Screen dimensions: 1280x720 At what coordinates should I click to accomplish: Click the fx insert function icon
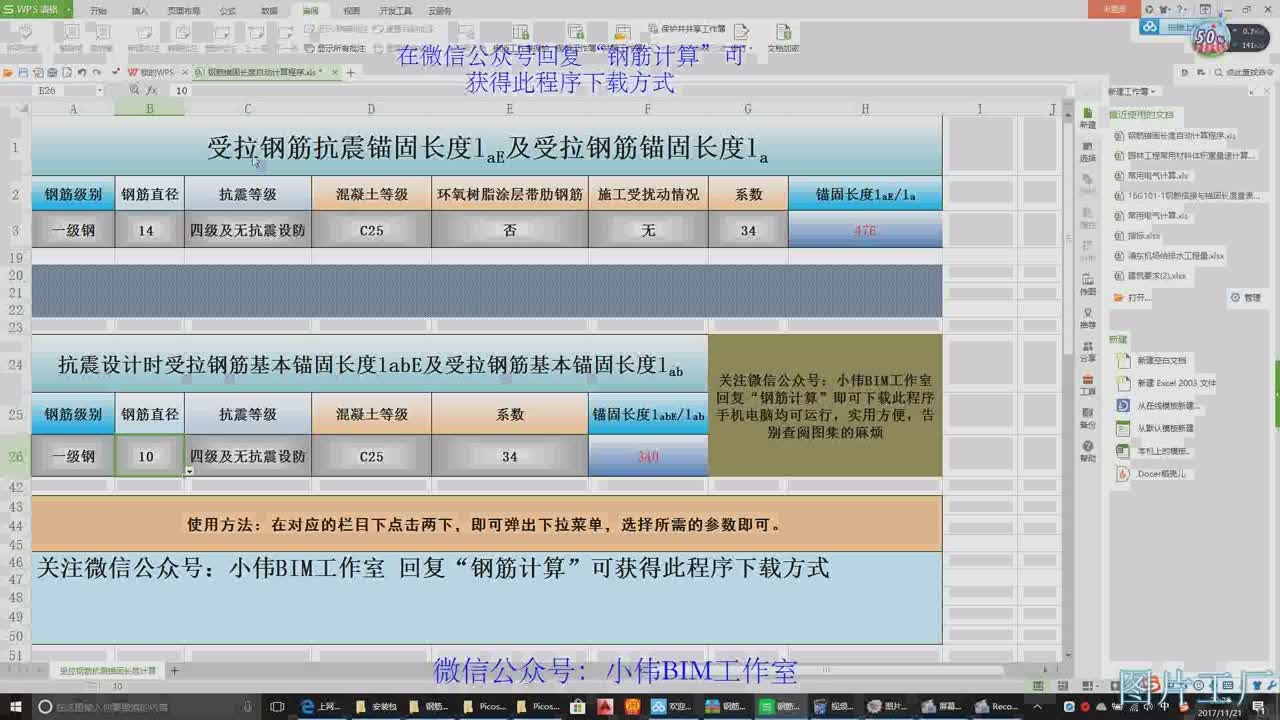[152, 90]
